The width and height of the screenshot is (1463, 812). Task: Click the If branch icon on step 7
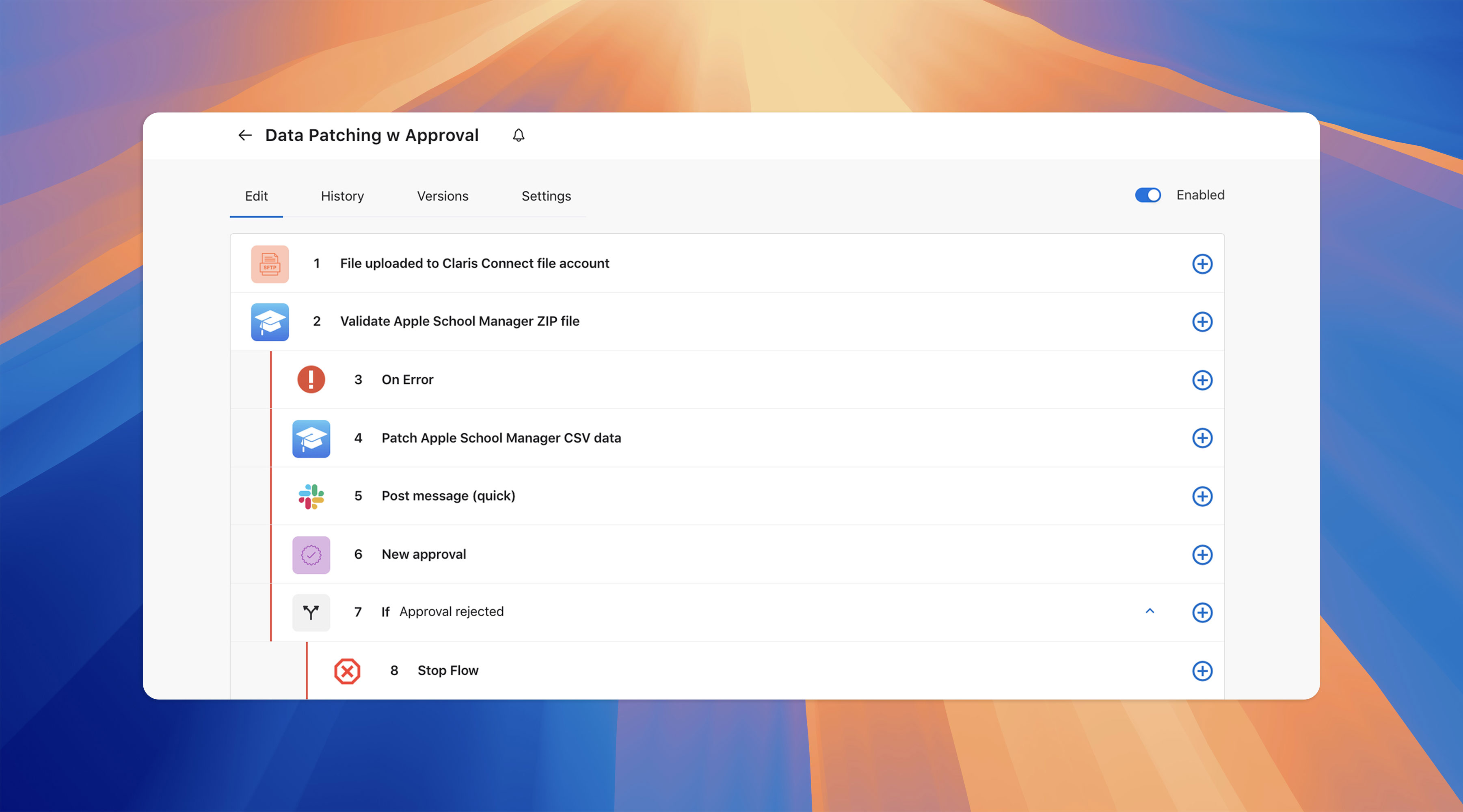pyautogui.click(x=311, y=613)
